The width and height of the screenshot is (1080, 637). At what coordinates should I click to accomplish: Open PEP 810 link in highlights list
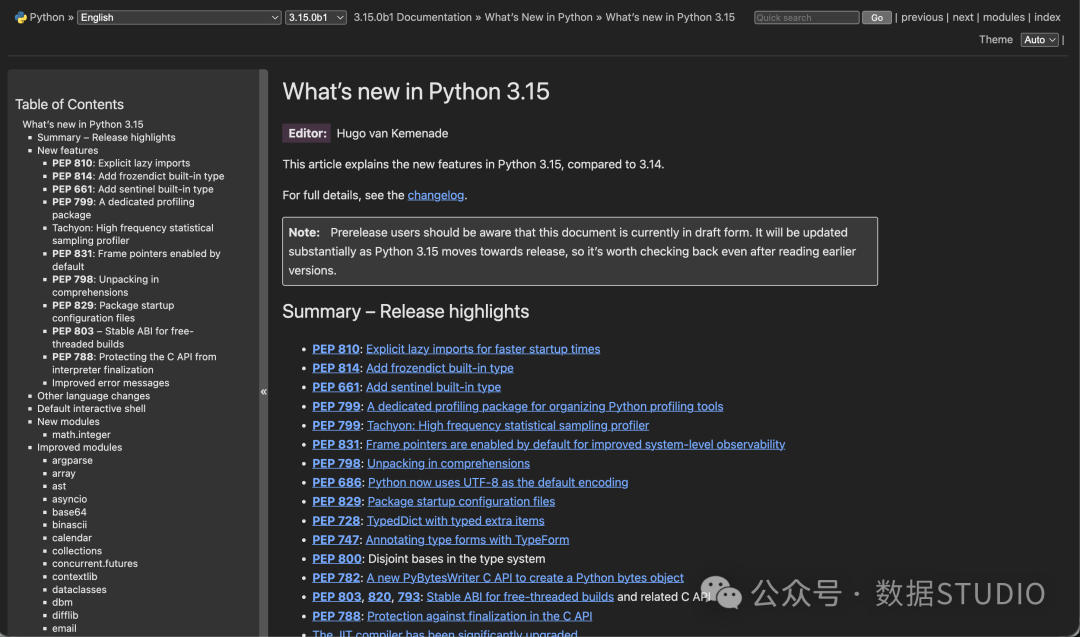click(x=336, y=349)
